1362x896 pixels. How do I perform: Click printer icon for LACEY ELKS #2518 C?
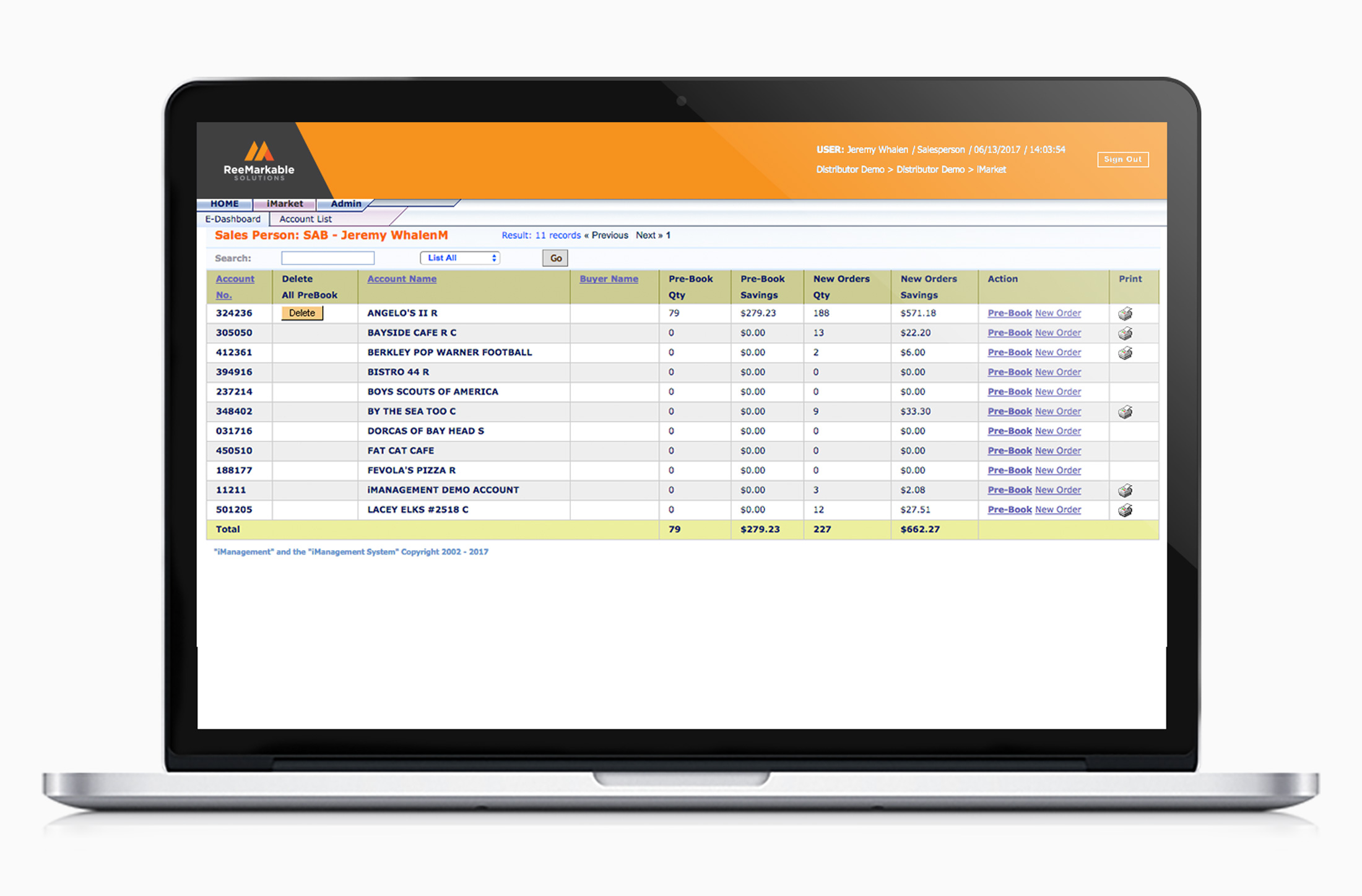(x=1125, y=510)
